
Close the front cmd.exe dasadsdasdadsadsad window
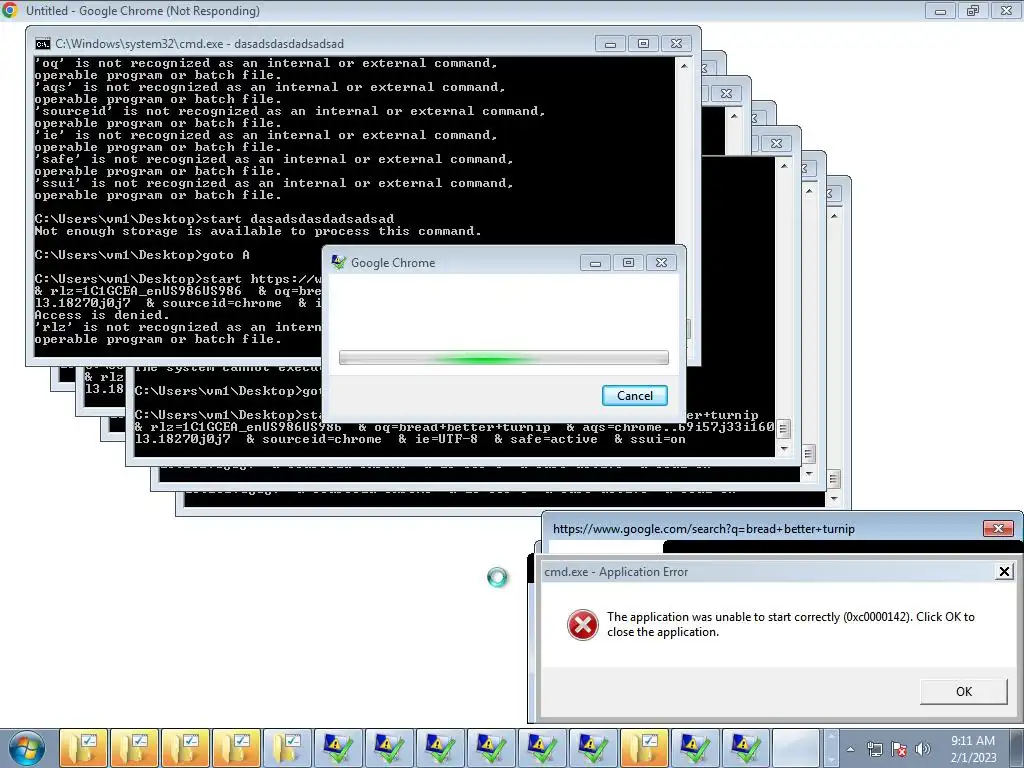pos(677,44)
